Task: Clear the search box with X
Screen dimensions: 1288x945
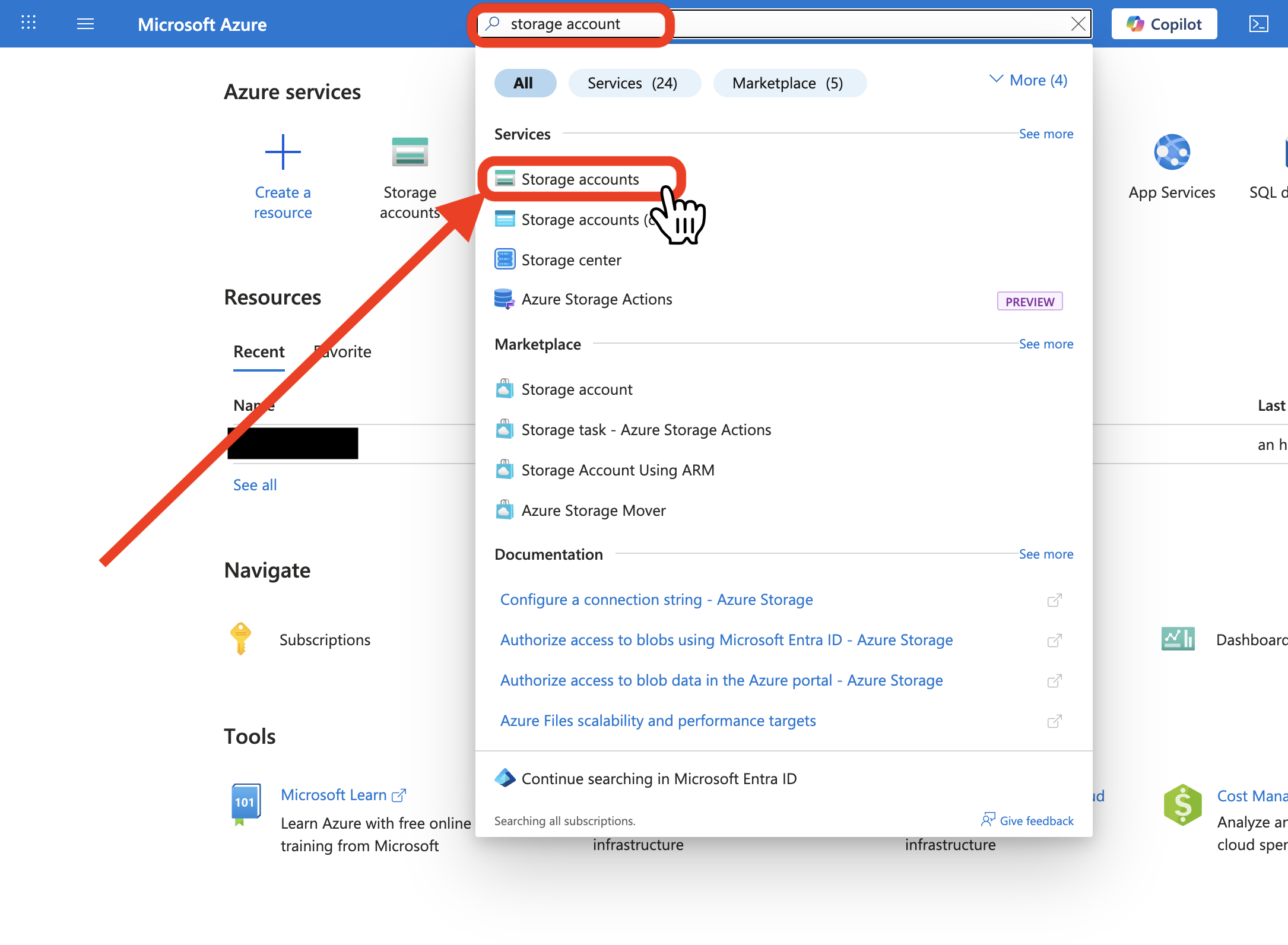Action: [1078, 24]
